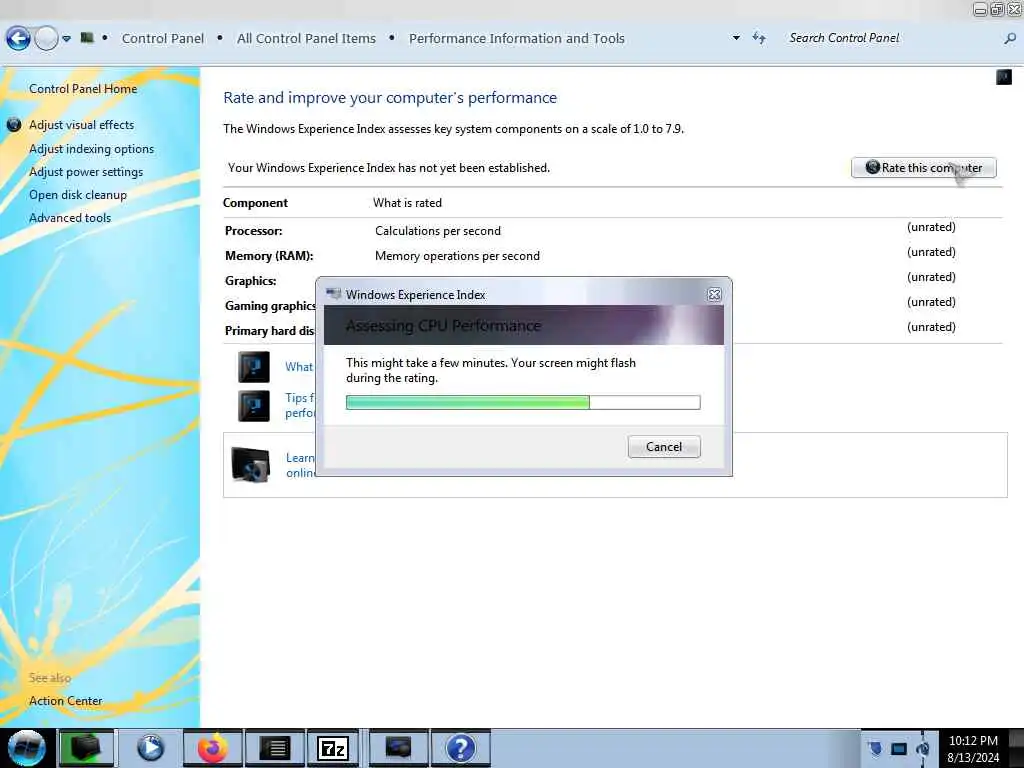Launch Windows Media Player from taskbar
This screenshot has height=768, width=1024.
[150, 748]
